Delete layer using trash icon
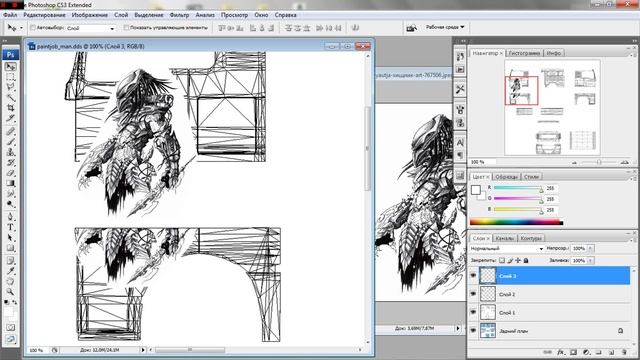The width and height of the screenshot is (640, 360). (x=624, y=352)
